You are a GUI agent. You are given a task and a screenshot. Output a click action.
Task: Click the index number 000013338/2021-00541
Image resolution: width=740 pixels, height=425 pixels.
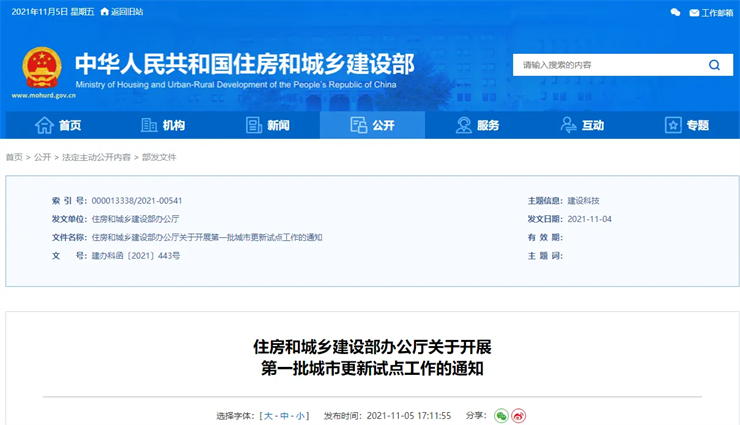(x=137, y=200)
